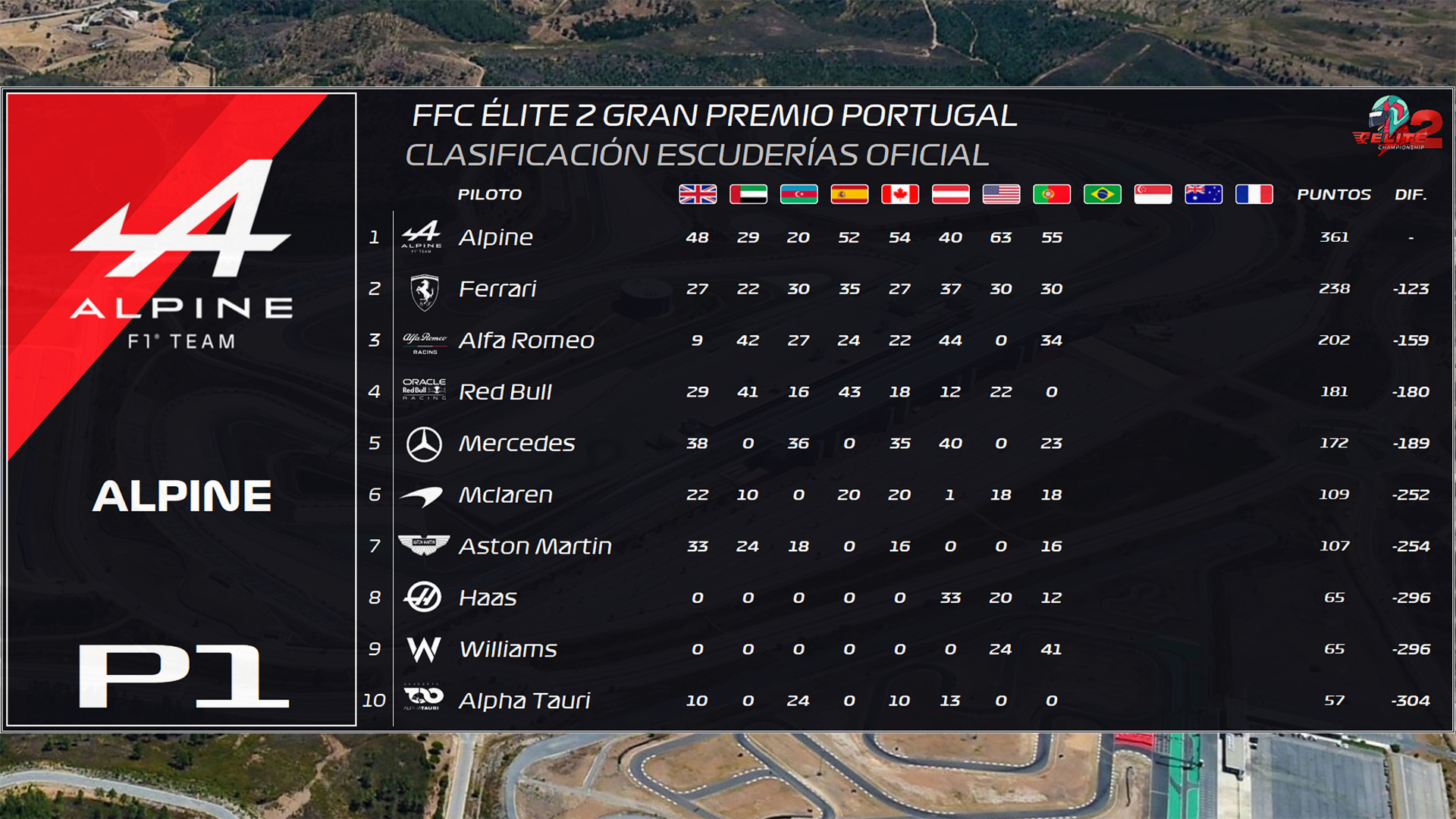This screenshot has height=819, width=1456.
Task: Select the McLaren swoosh logo
Action: click(x=422, y=497)
